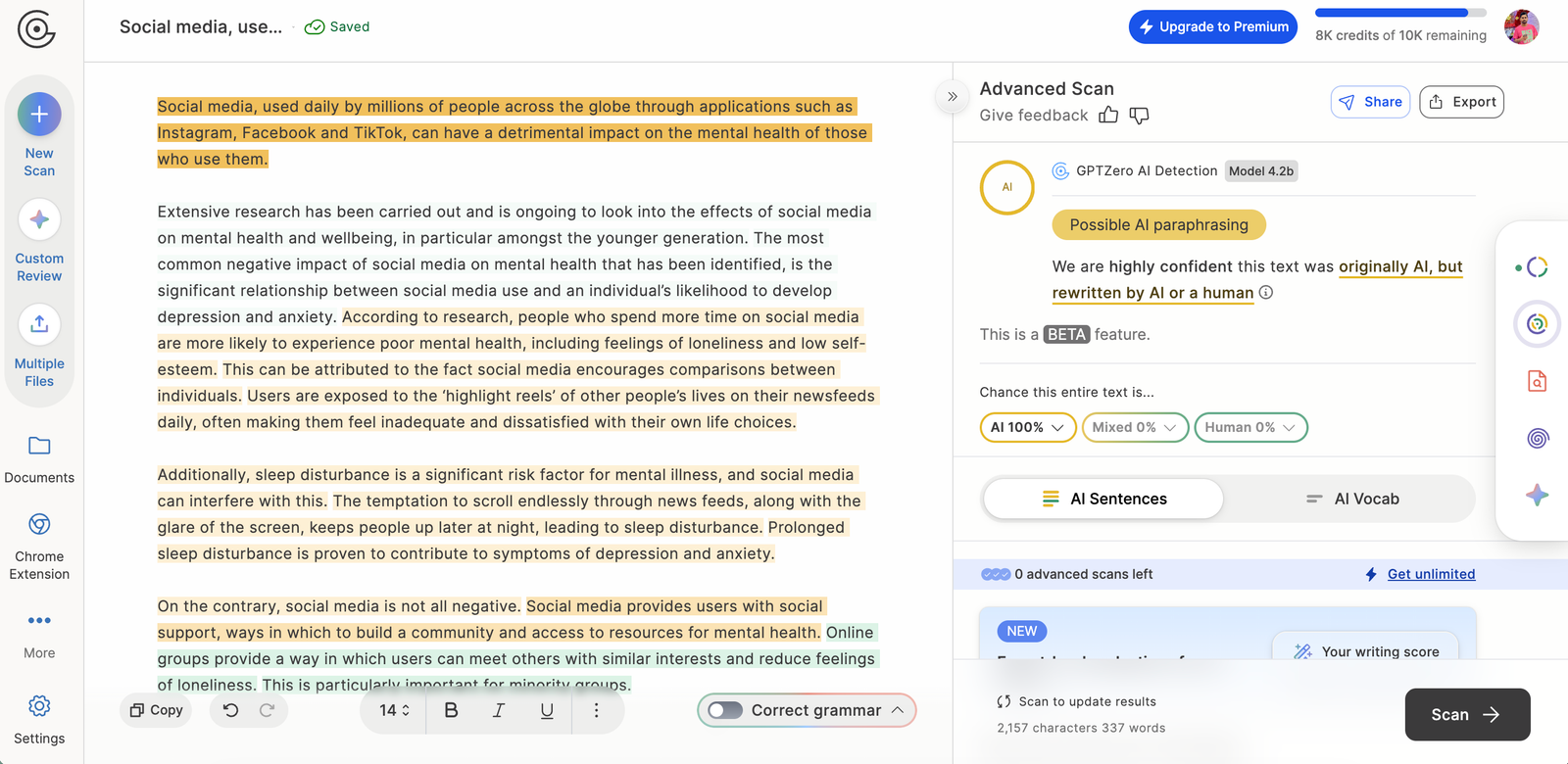
Task: Select the AI Sentences tab
Action: [x=1103, y=499]
